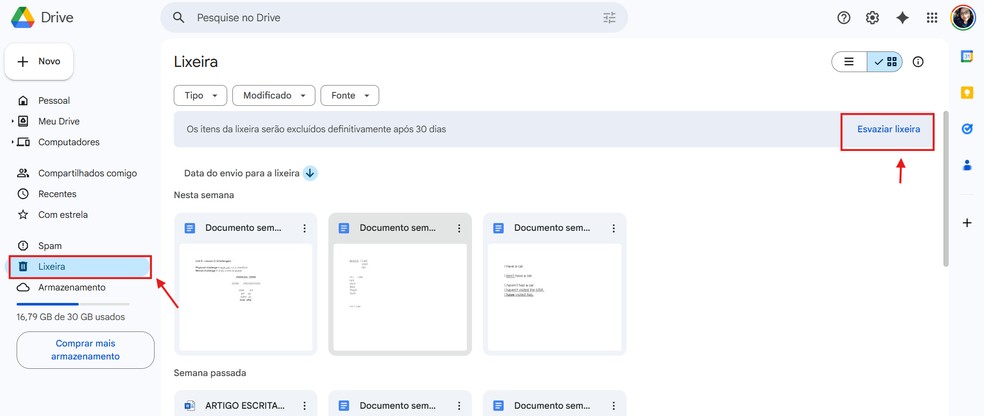Click the Help question mark icon
The height and width of the screenshot is (416, 984).
(844, 18)
